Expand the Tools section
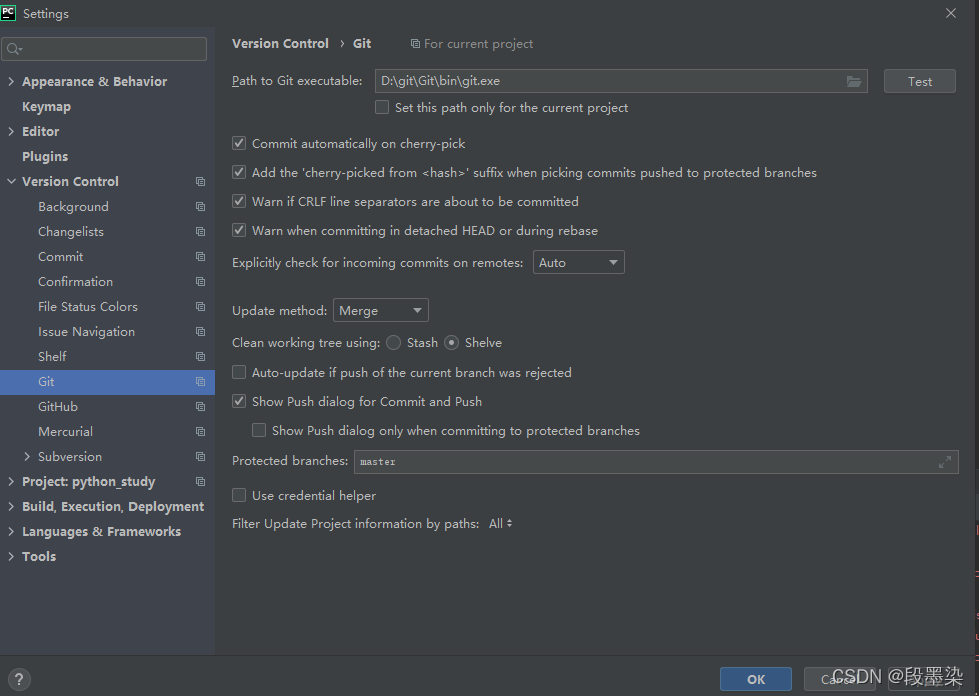 pyautogui.click(x=11, y=556)
